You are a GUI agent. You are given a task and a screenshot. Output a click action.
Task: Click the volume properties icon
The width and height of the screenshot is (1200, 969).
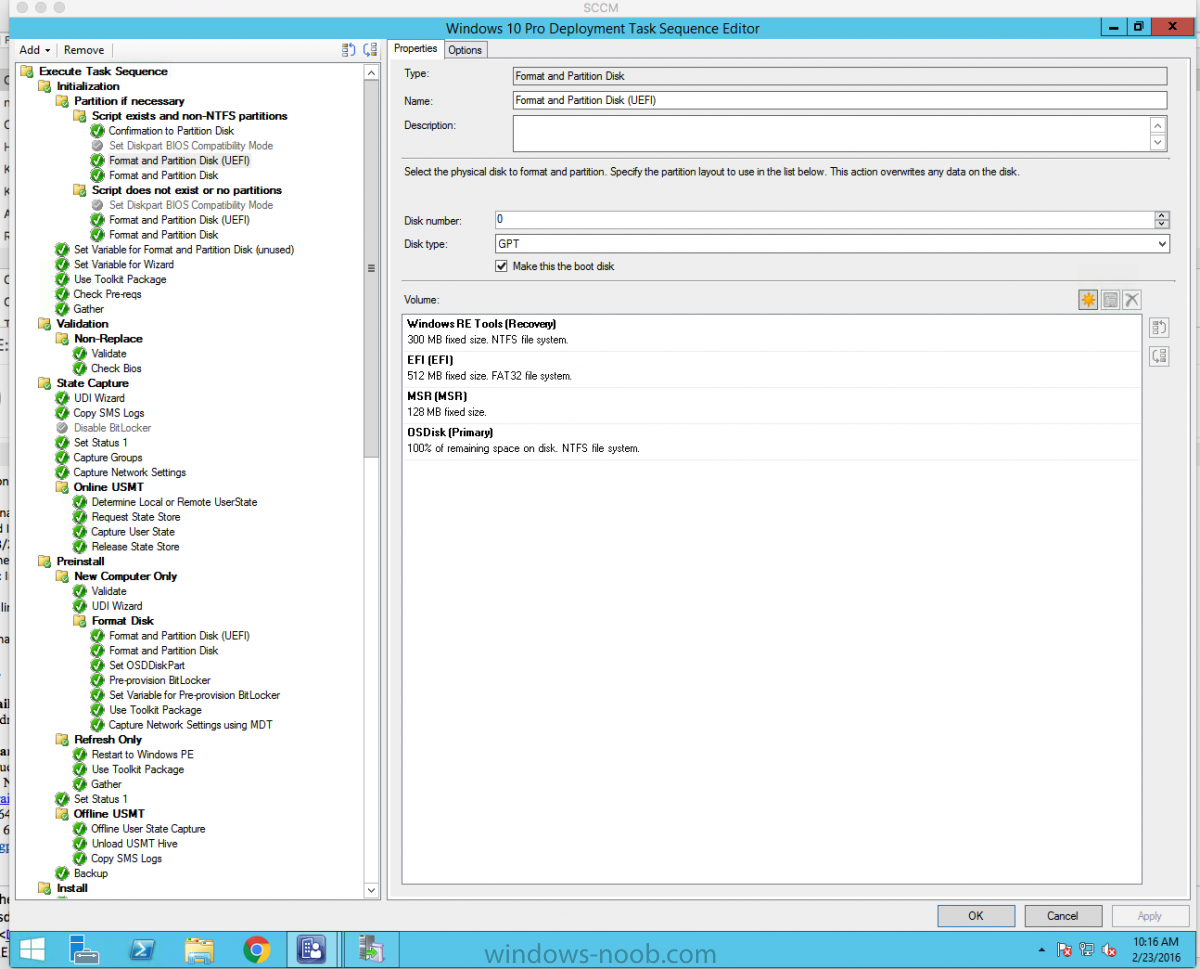point(1110,300)
